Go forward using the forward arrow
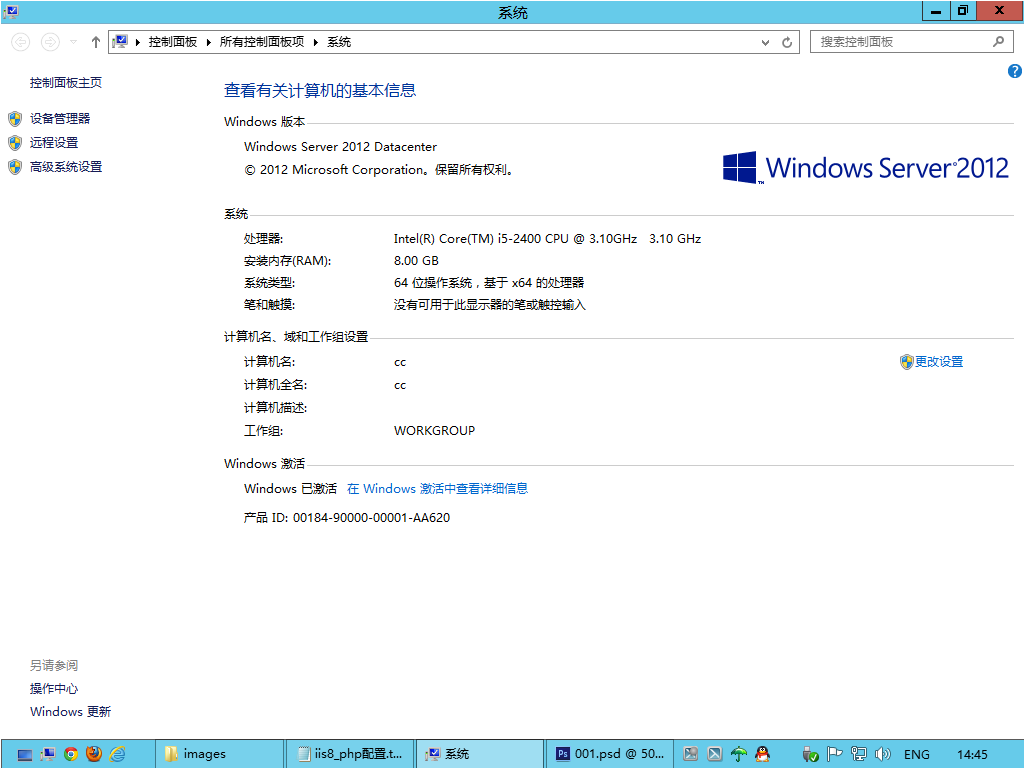 (x=50, y=42)
